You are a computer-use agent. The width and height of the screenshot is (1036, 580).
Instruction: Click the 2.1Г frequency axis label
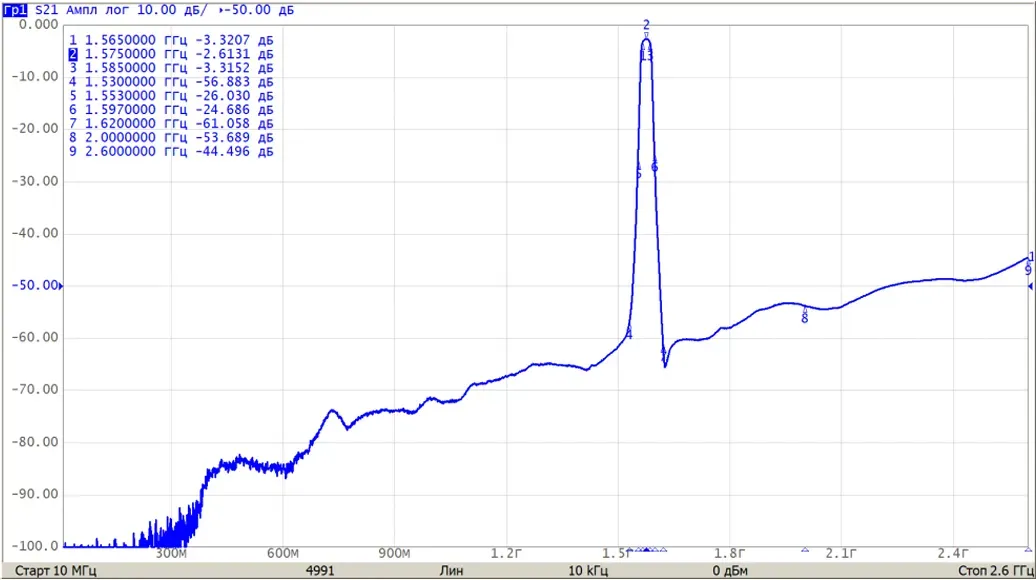tap(841, 554)
